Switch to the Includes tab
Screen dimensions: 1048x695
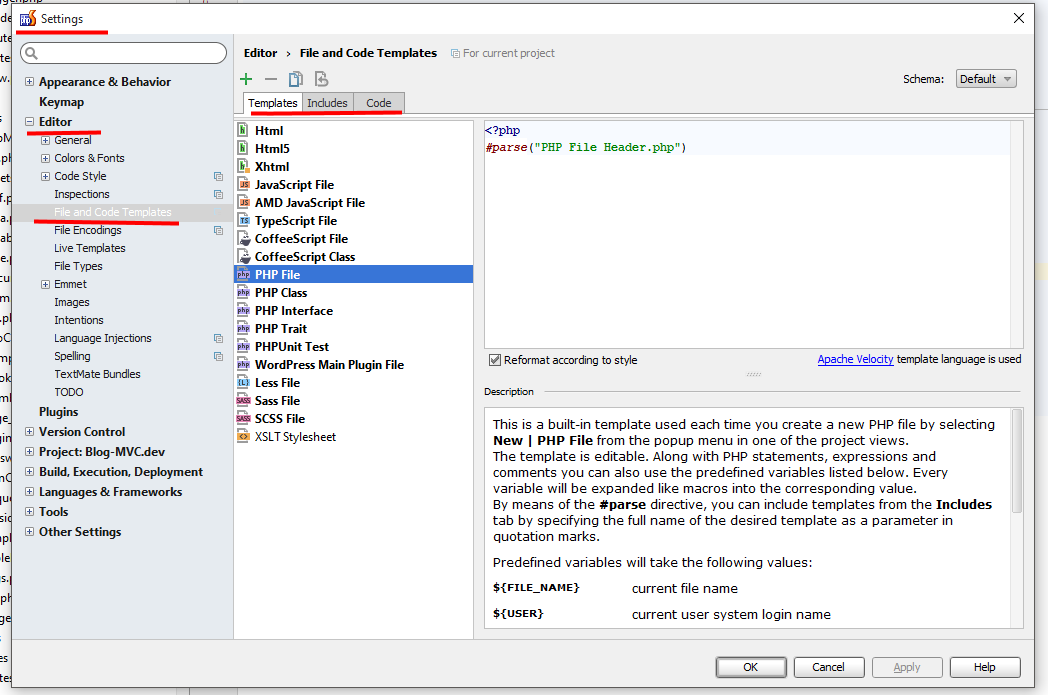point(327,103)
